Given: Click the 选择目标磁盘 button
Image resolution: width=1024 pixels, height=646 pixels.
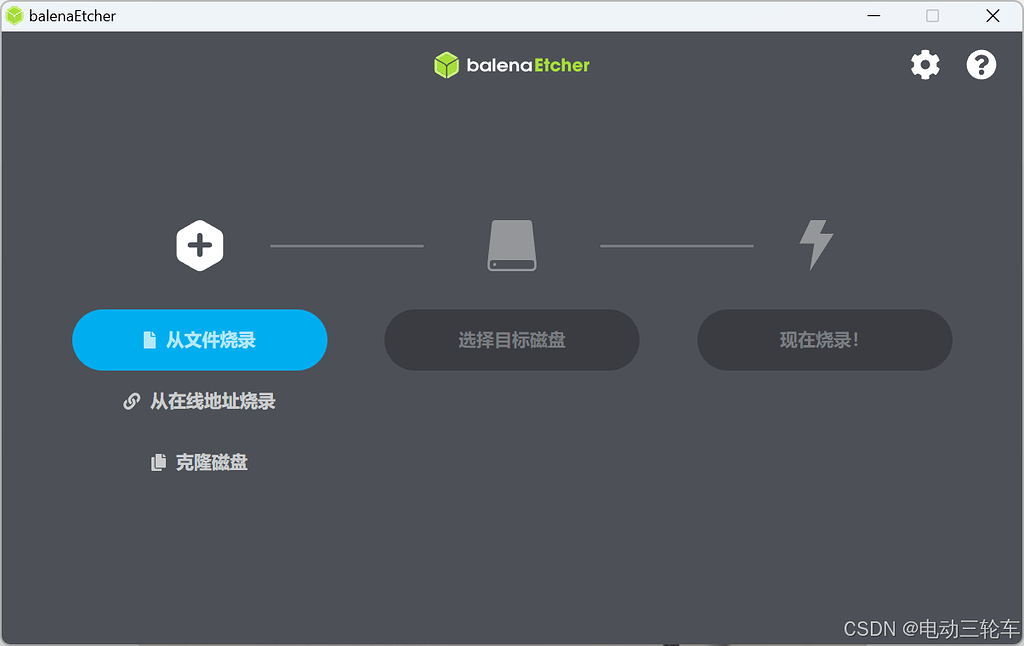Looking at the screenshot, I should (x=511, y=340).
